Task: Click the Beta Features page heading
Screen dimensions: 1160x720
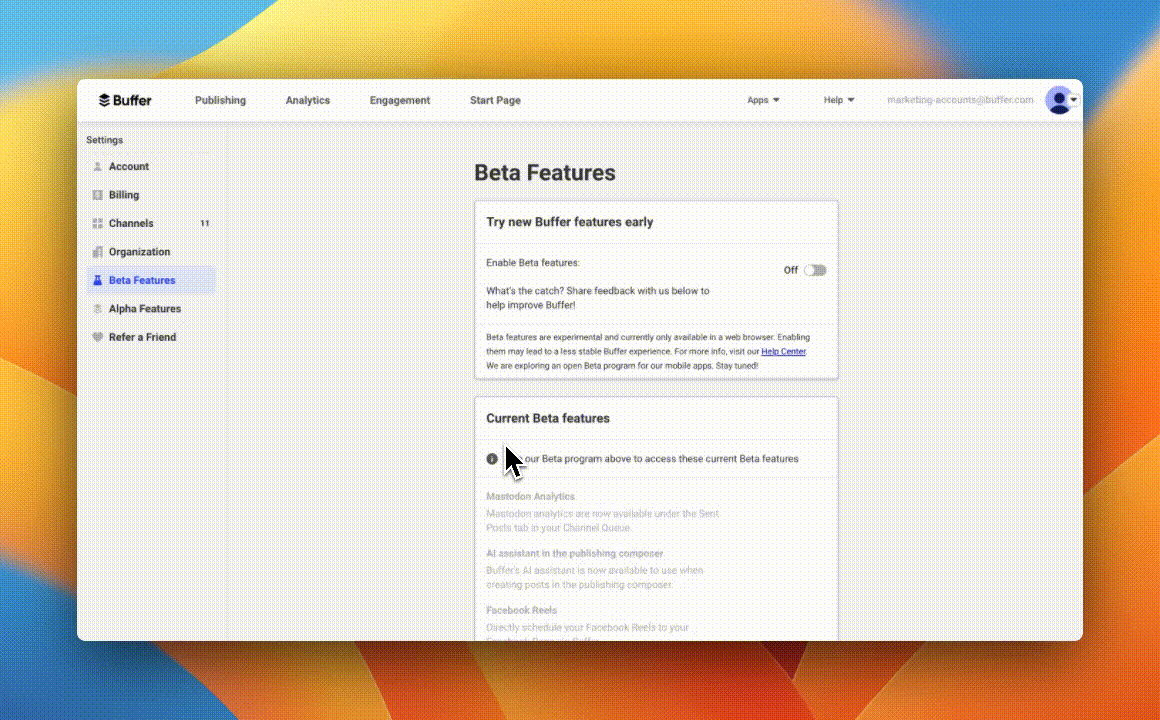Action: click(544, 172)
